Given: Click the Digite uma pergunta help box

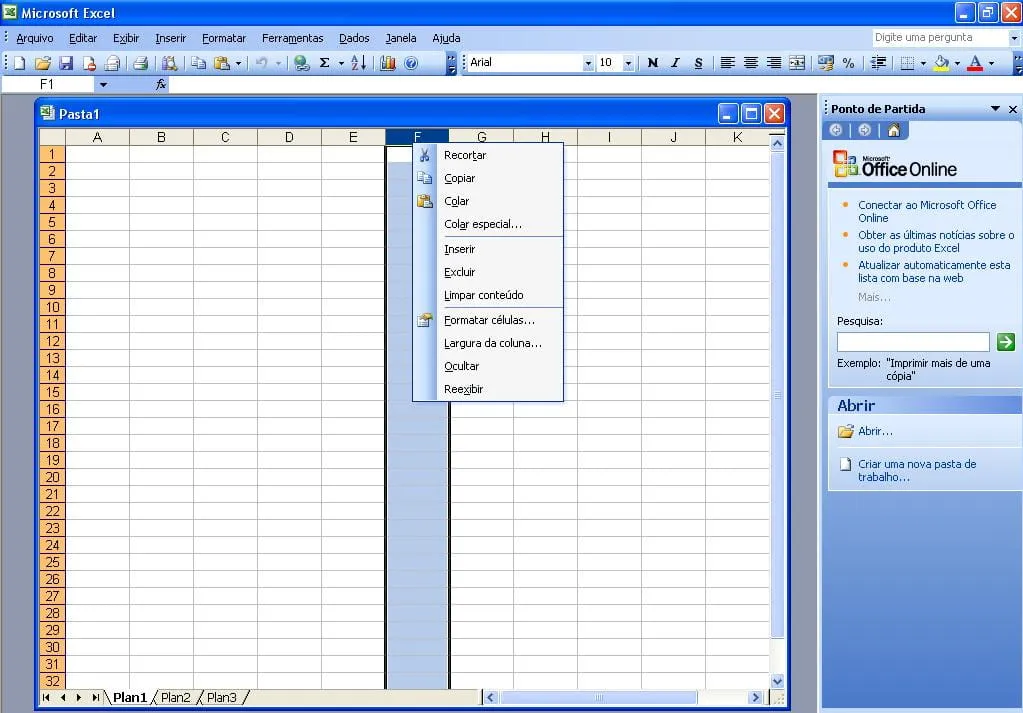Looking at the screenshot, I should 940,38.
